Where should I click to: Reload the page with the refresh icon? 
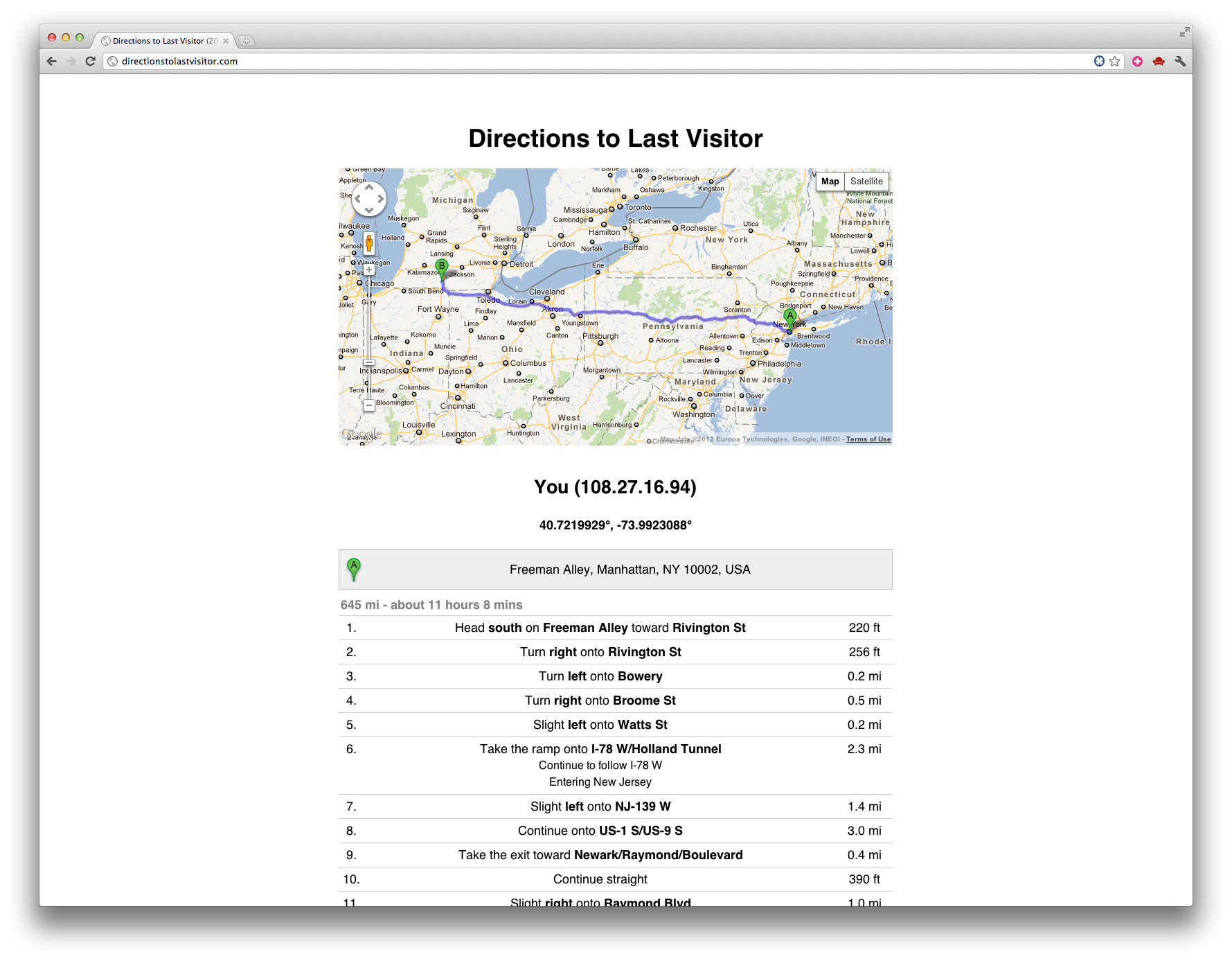click(x=90, y=61)
